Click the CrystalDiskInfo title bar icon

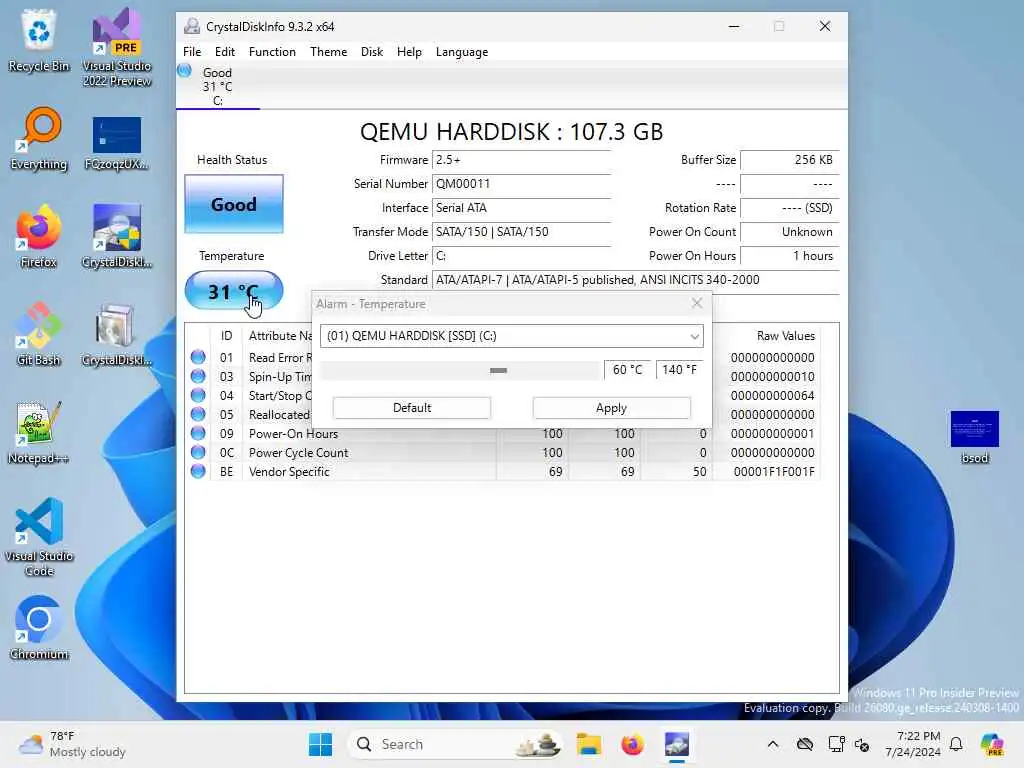(192, 26)
